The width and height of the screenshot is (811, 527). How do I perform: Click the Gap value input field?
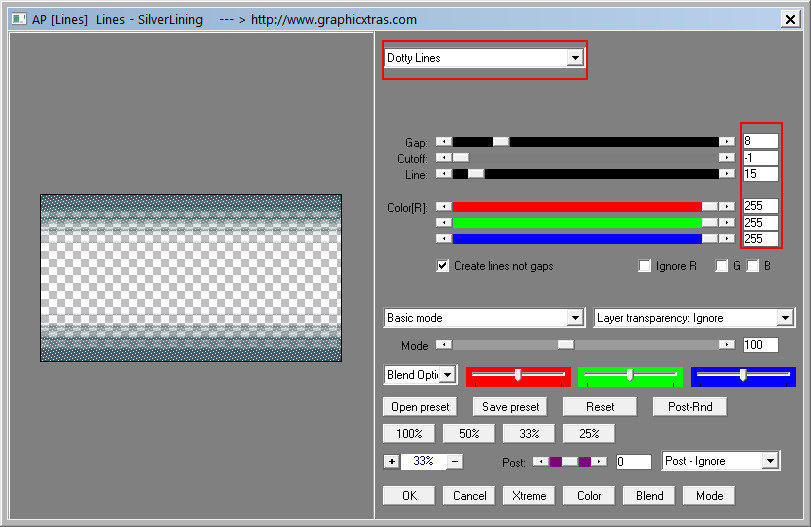point(760,142)
